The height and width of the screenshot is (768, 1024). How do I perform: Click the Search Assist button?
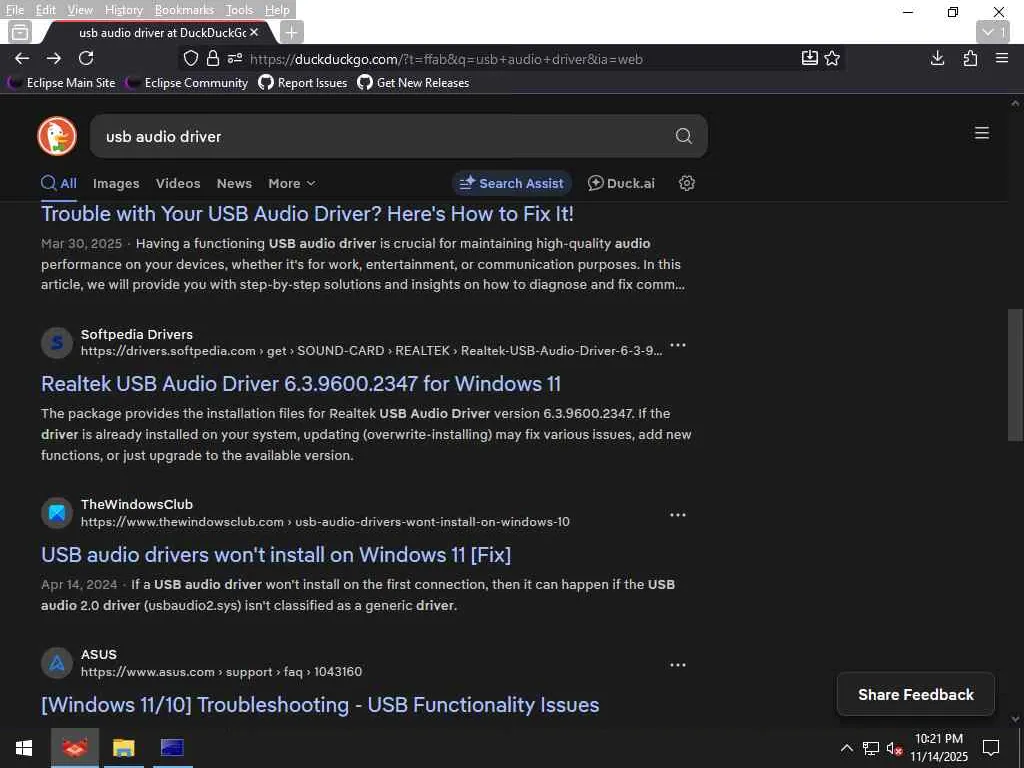512,184
